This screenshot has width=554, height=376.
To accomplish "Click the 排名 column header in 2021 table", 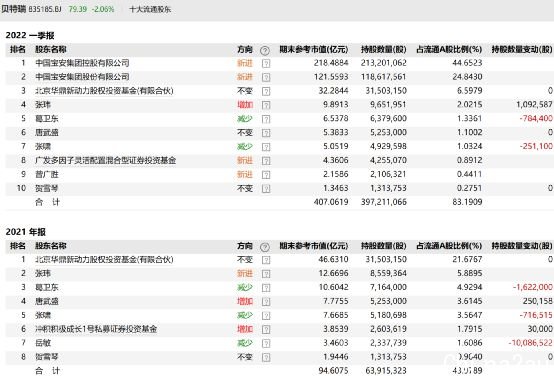I will tap(18, 246).
